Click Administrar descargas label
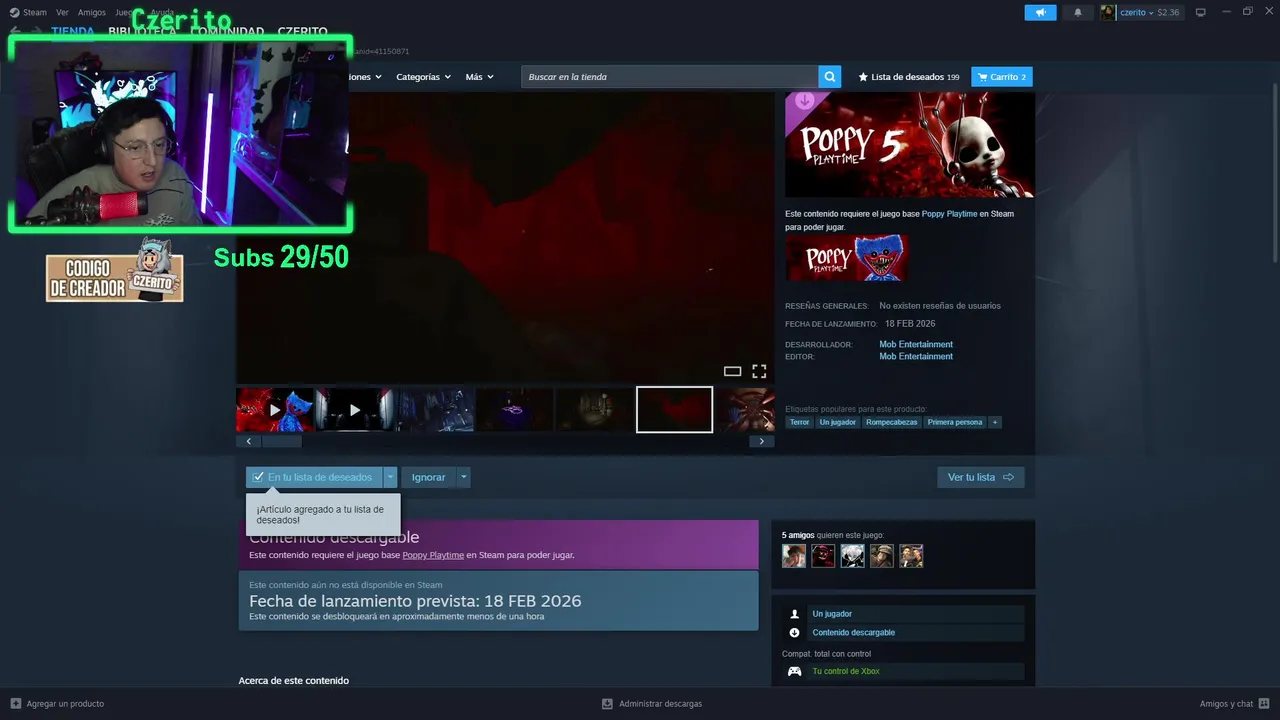Image resolution: width=1280 pixels, height=720 pixels. click(x=661, y=703)
